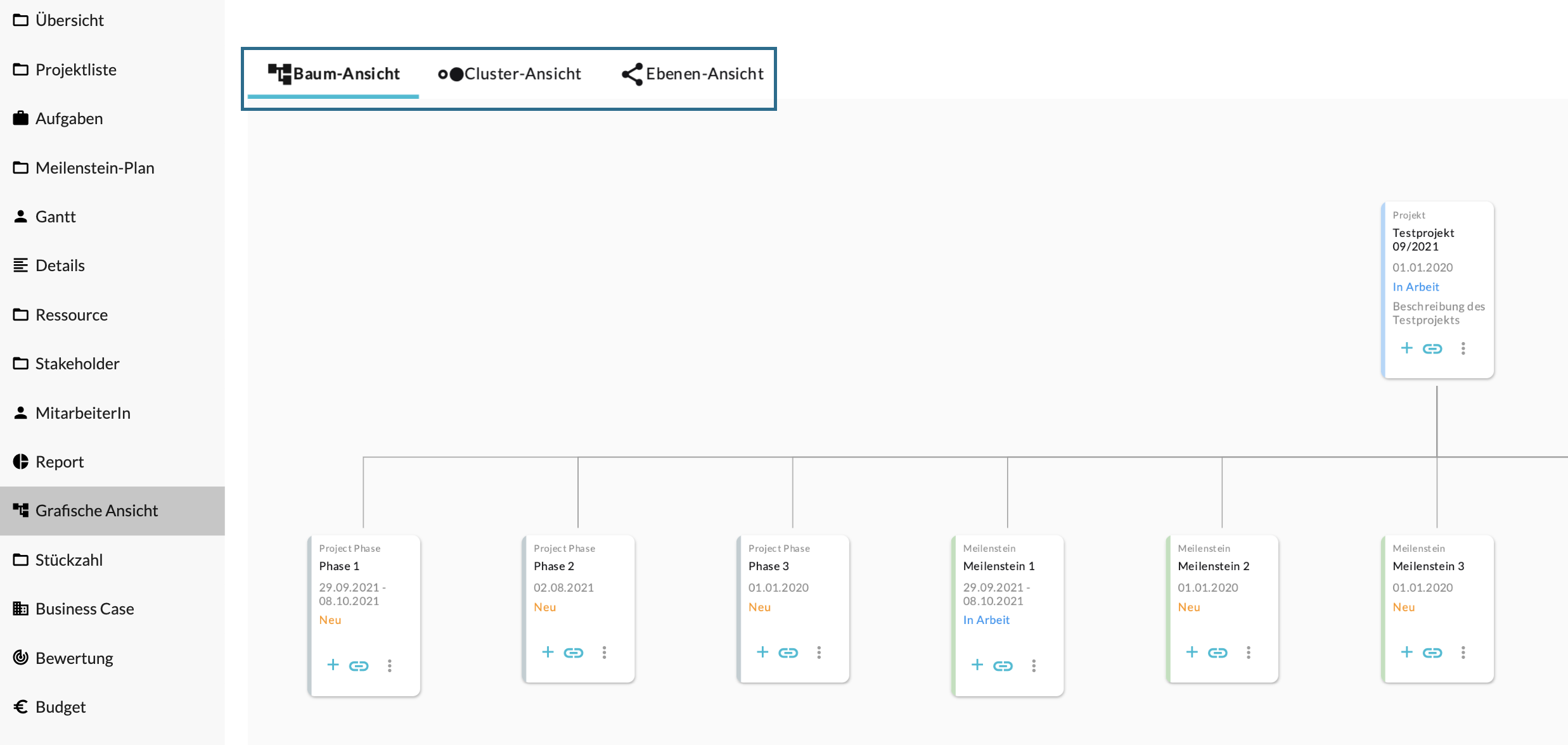
Task: Click the plus icon on Phase 1 card
Action: (333, 665)
